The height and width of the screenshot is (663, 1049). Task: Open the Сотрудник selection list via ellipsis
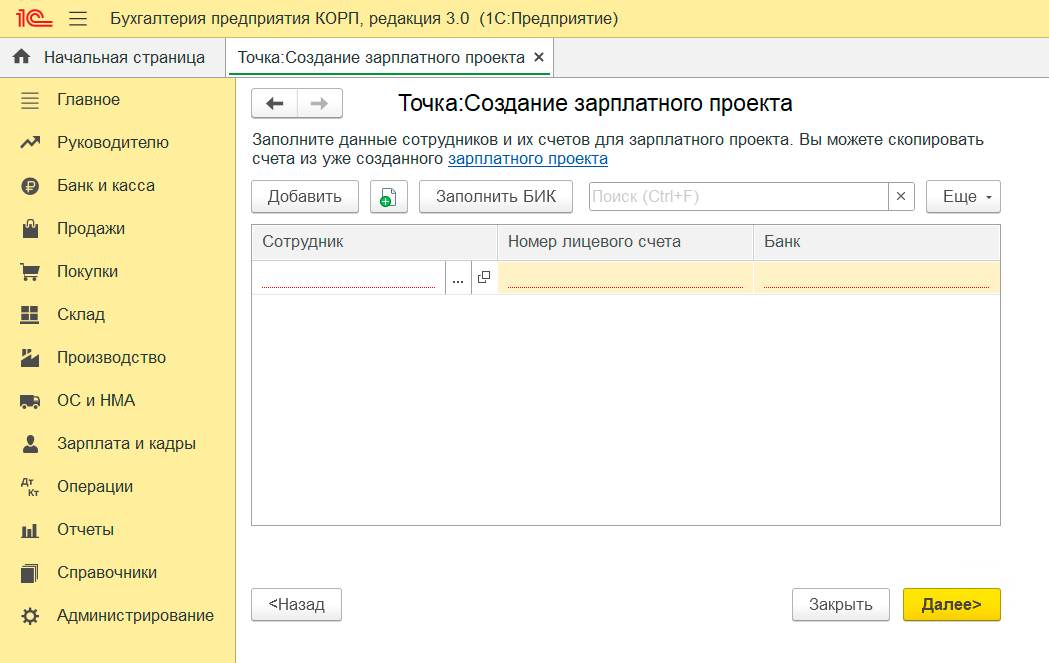click(458, 278)
